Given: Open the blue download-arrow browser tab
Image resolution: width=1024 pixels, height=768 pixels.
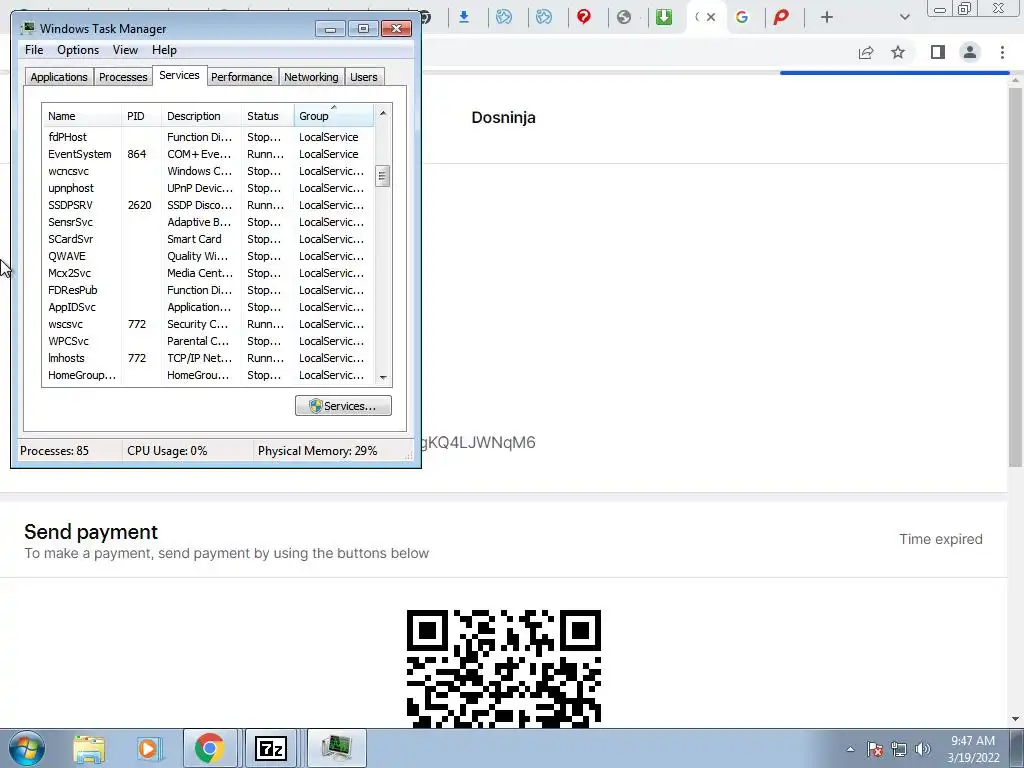Looking at the screenshot, I should pyautogui.click(x=464, y=17).
